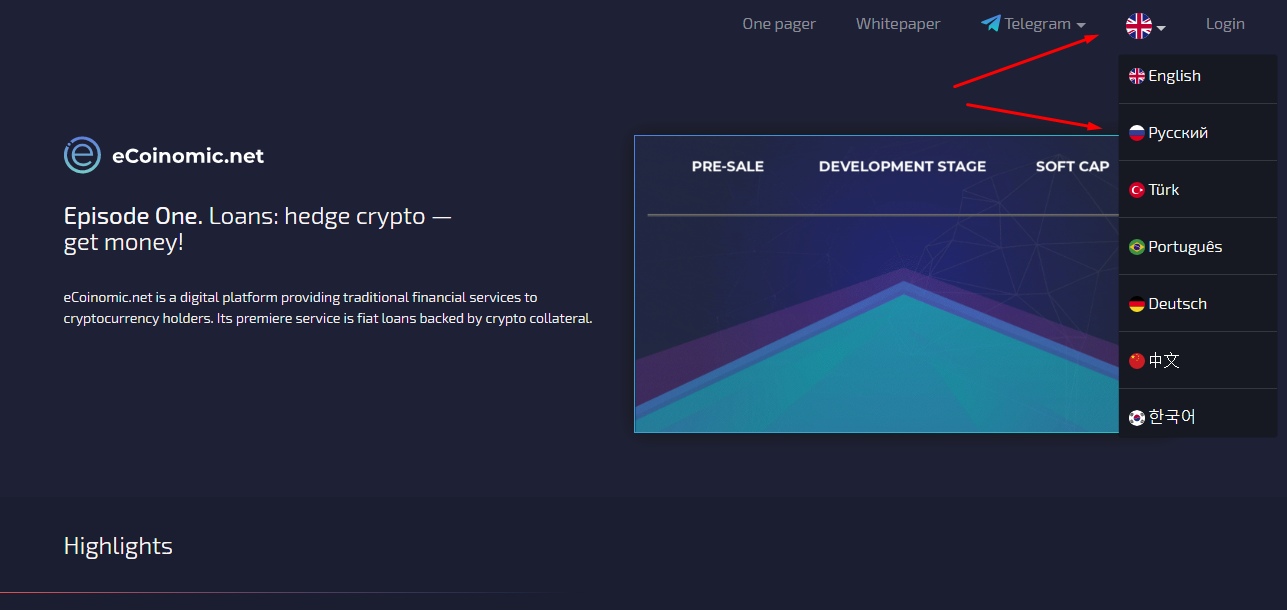The height and width of the screenshot is (610, 1287).
Task: Switch language to Русский
Action: pos(1178,133)
